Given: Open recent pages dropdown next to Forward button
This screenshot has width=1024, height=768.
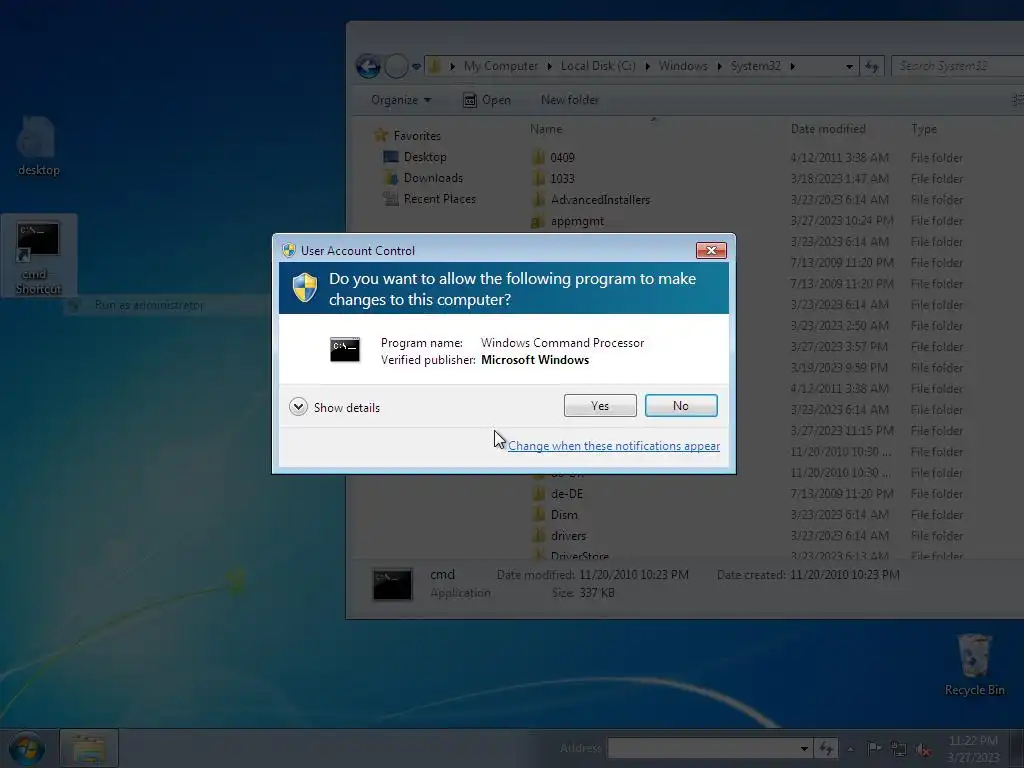Looking at the screenshot, I should pos(416,67).
